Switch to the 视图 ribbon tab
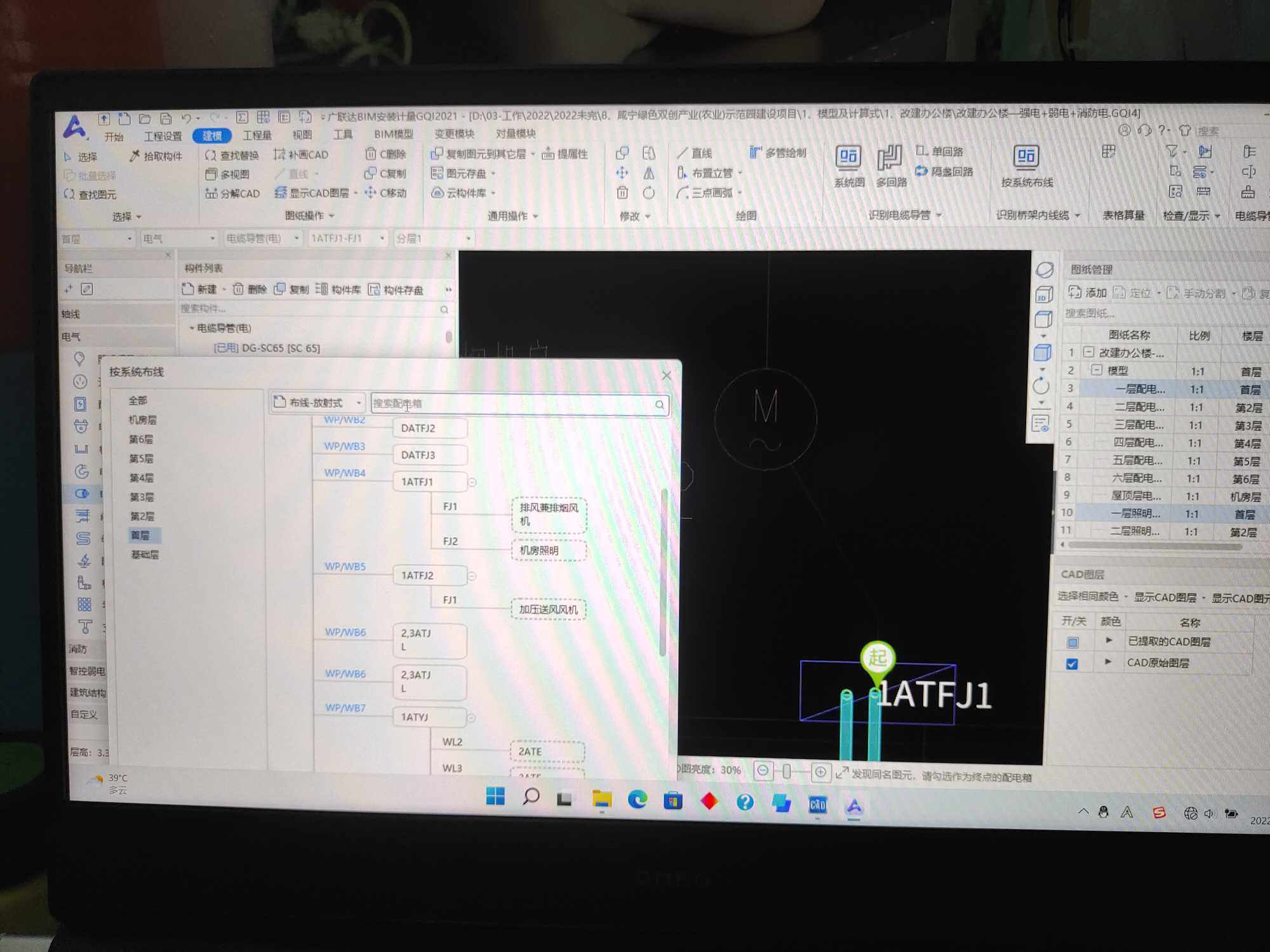 tap(302, 135)
